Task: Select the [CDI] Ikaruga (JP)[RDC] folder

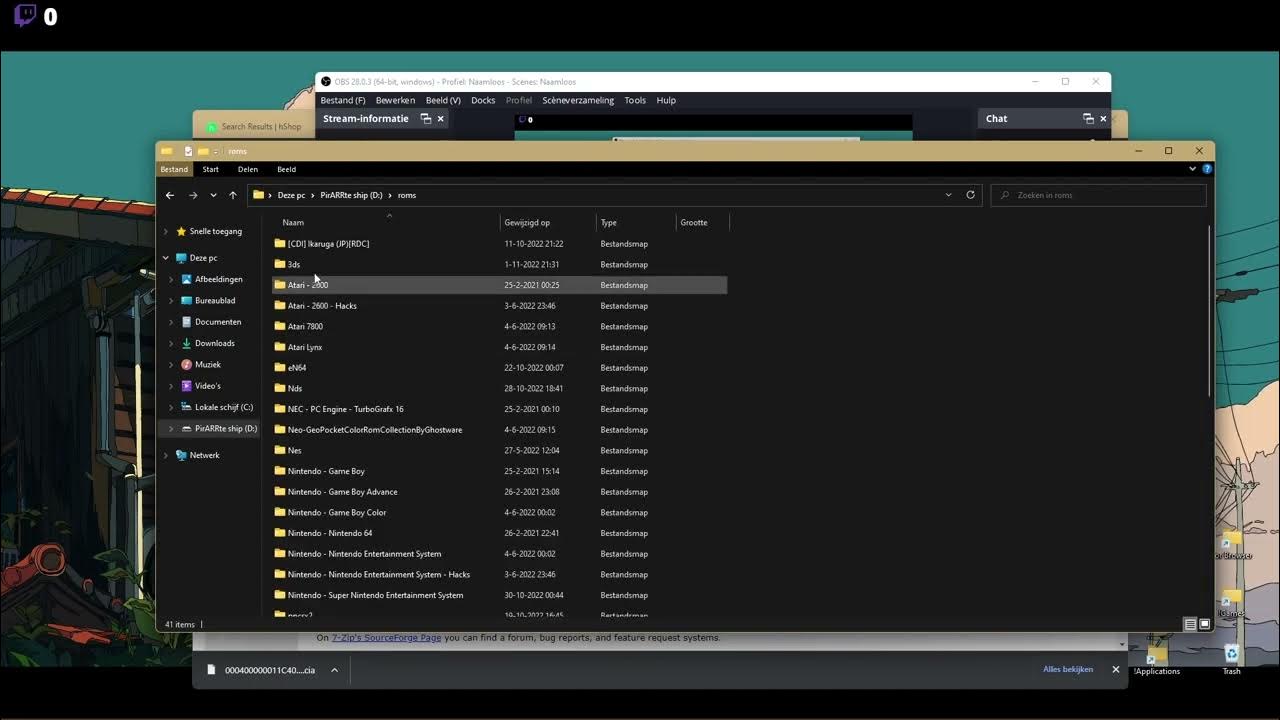Action: (x=328, y=243)
